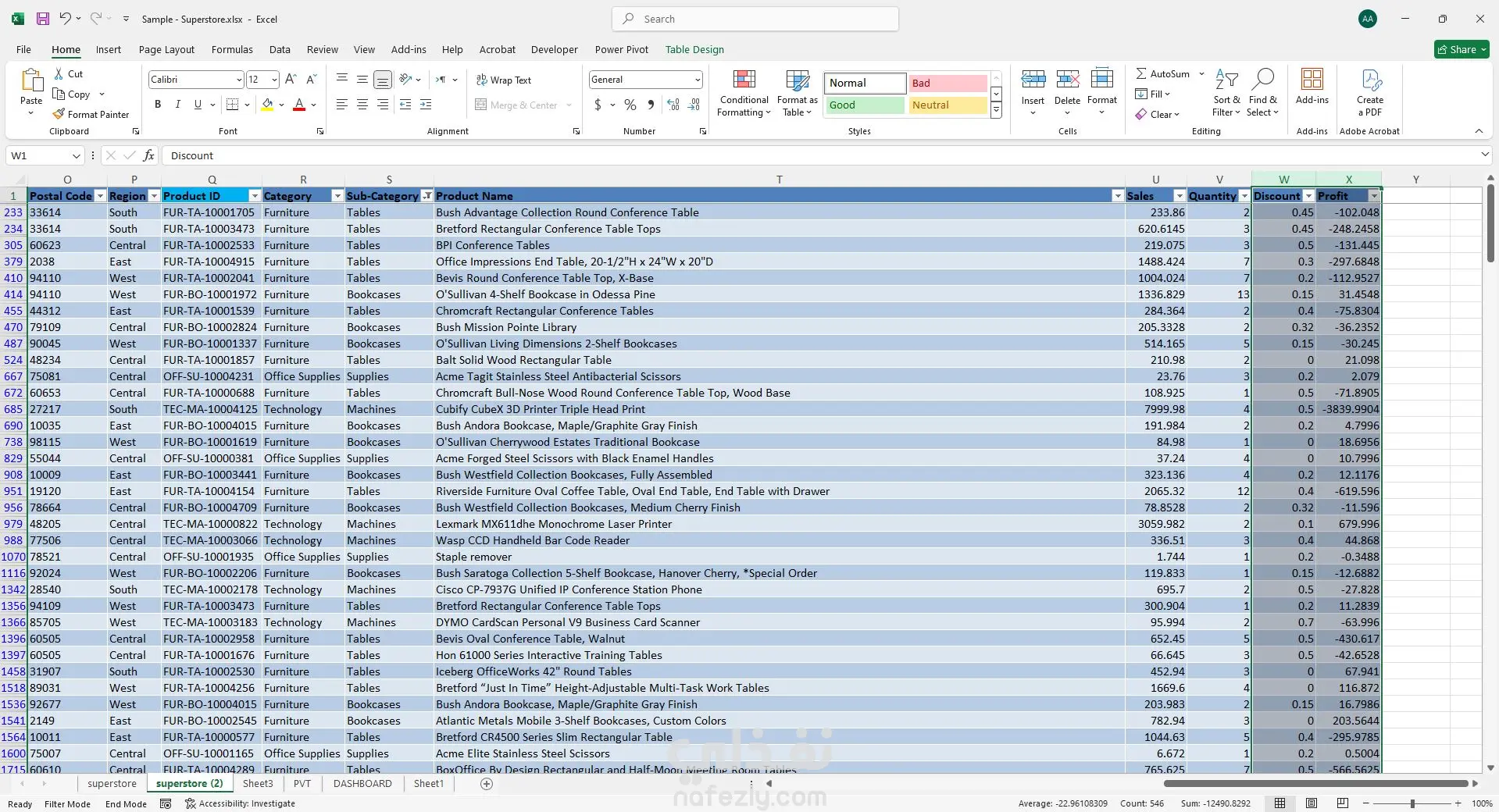Screen dimensions: 1499x812
Task: Apply Percent Style number format
Action: 630,105
